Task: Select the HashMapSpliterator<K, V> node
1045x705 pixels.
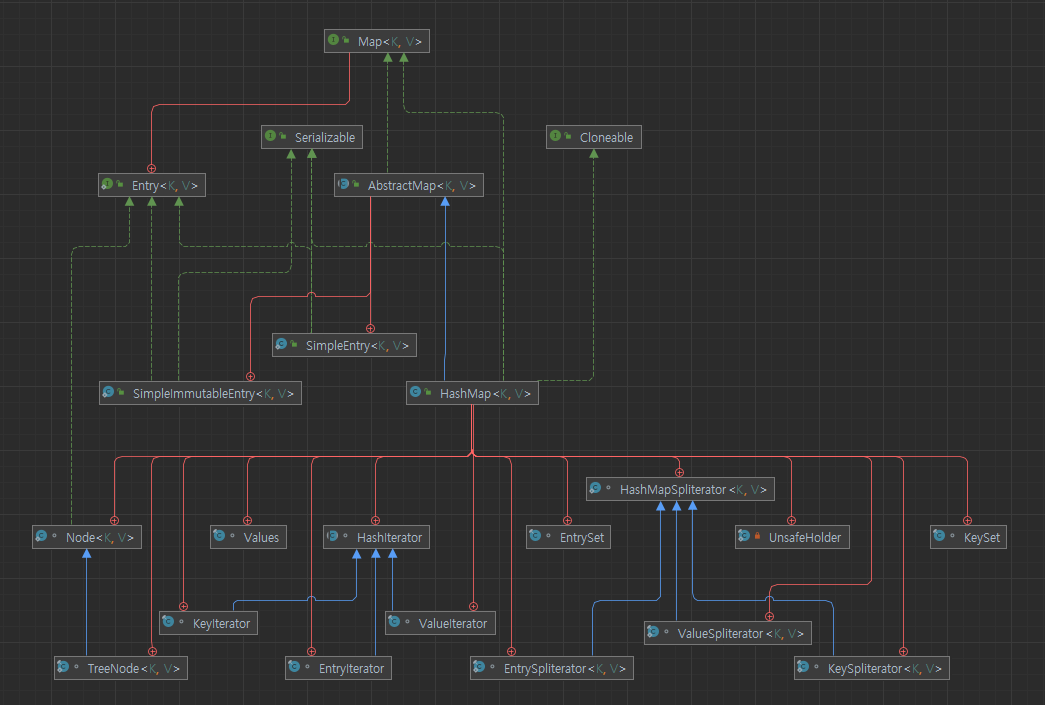Action: tap(680, 489)
